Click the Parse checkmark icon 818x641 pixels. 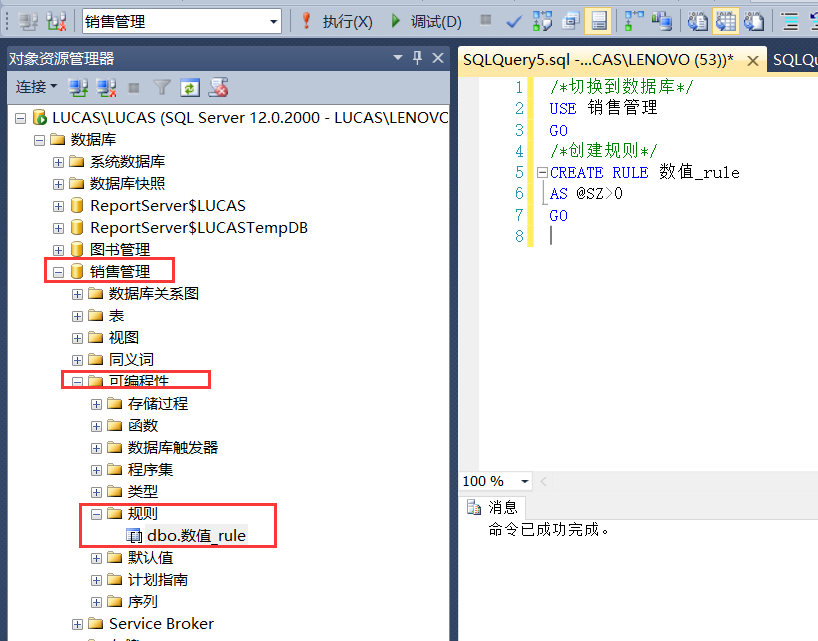click(x=514, y=21)
